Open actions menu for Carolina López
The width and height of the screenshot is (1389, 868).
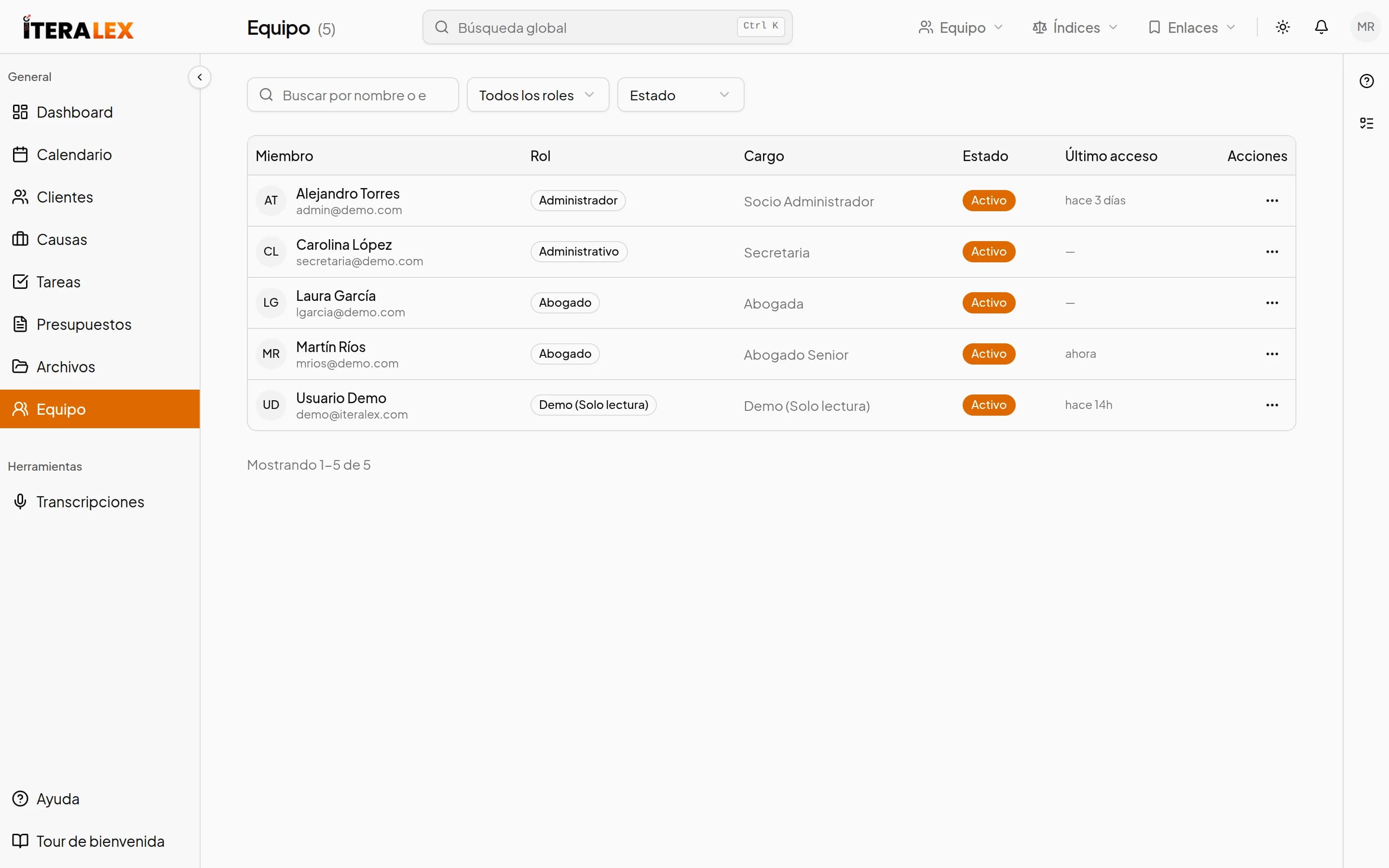point(1272,251)
